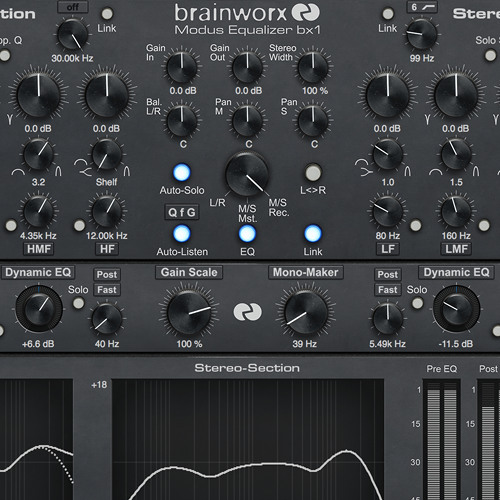Toggle the solo LED left of 12.00k Hz
Screen dimensions: 500x500
pos(79,226)
